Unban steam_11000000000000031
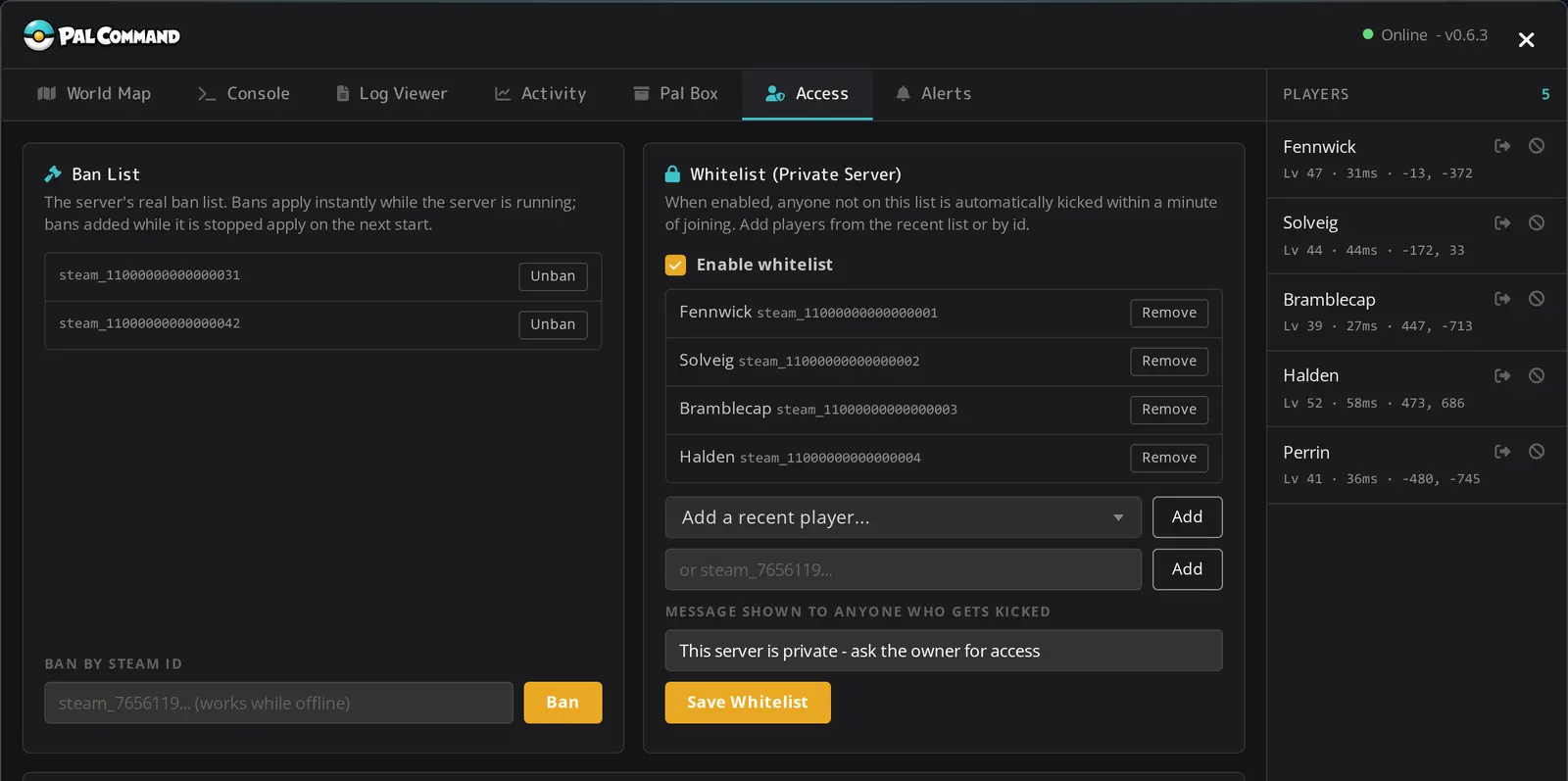This screenshot has height=781, width=1568. click(553, 276)
